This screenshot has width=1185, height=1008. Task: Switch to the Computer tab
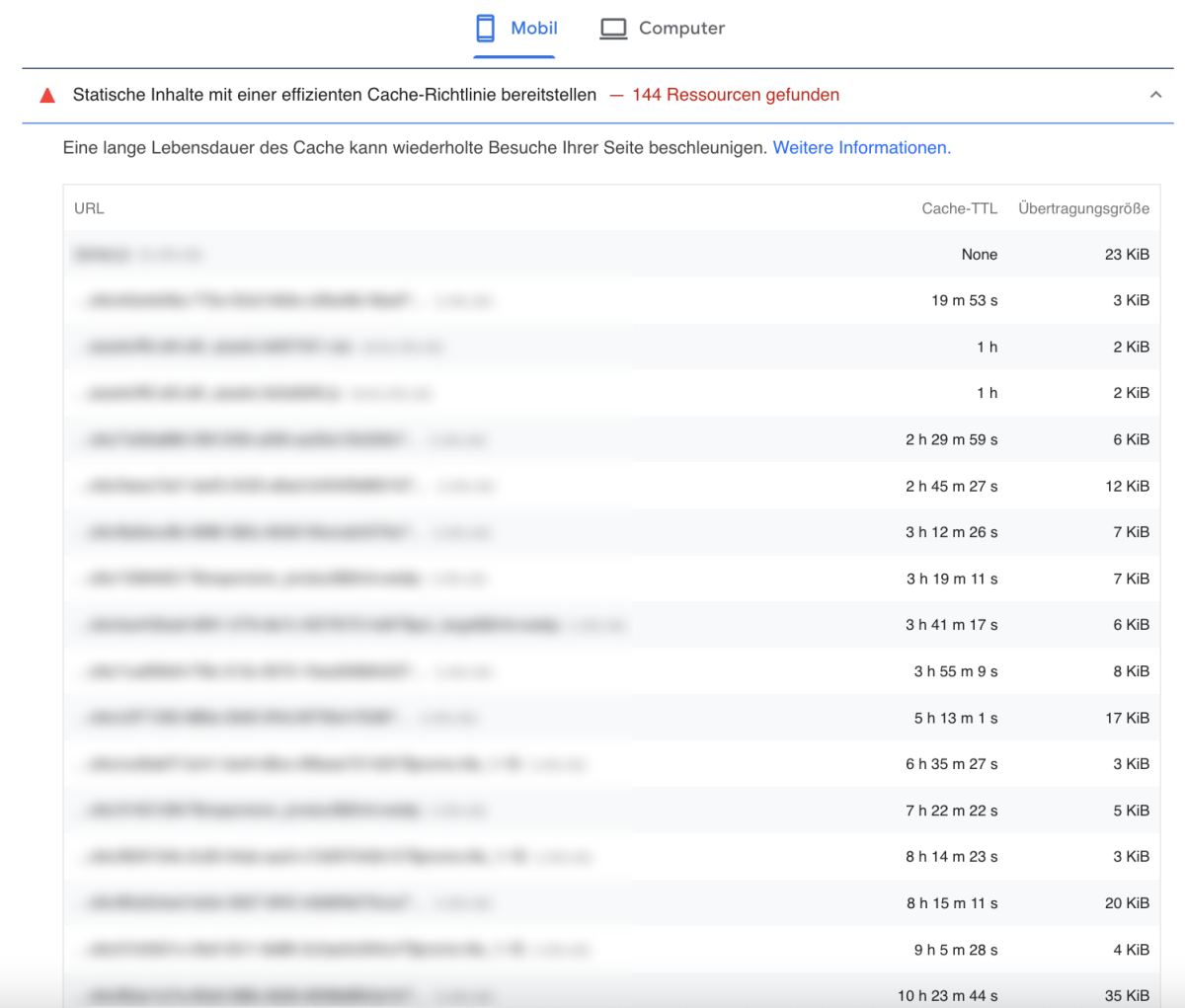(x=662, y=29)
